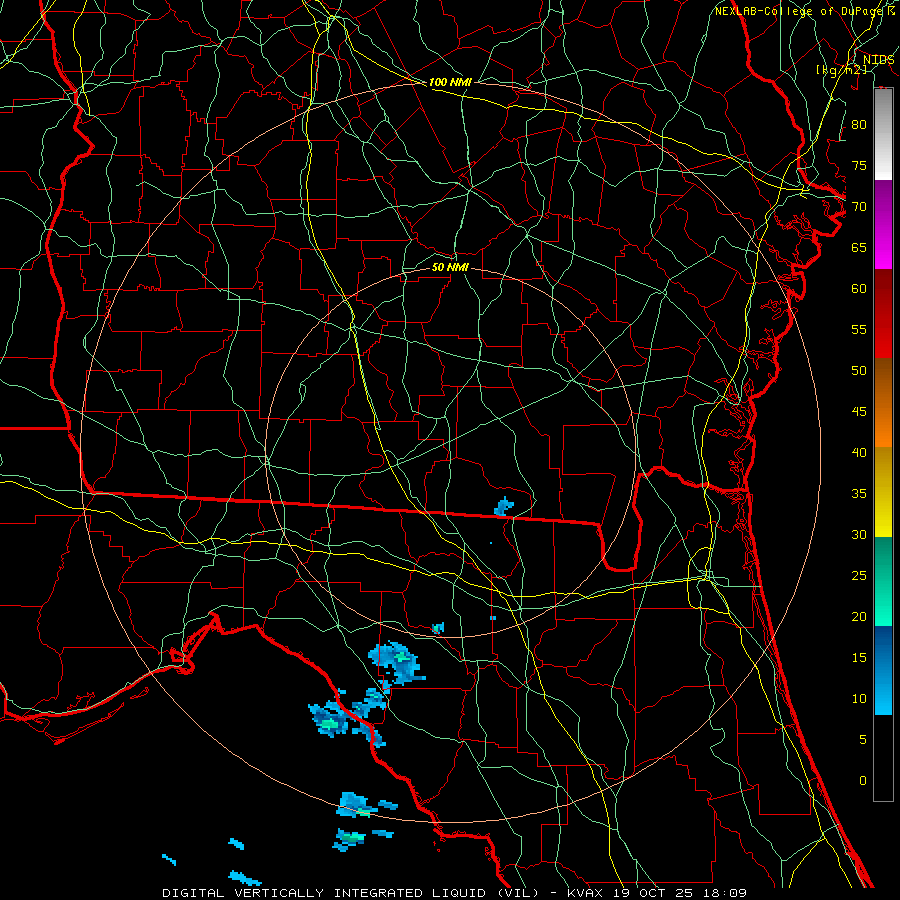Click the 45 tick label on the scale

tap(859, 412)
